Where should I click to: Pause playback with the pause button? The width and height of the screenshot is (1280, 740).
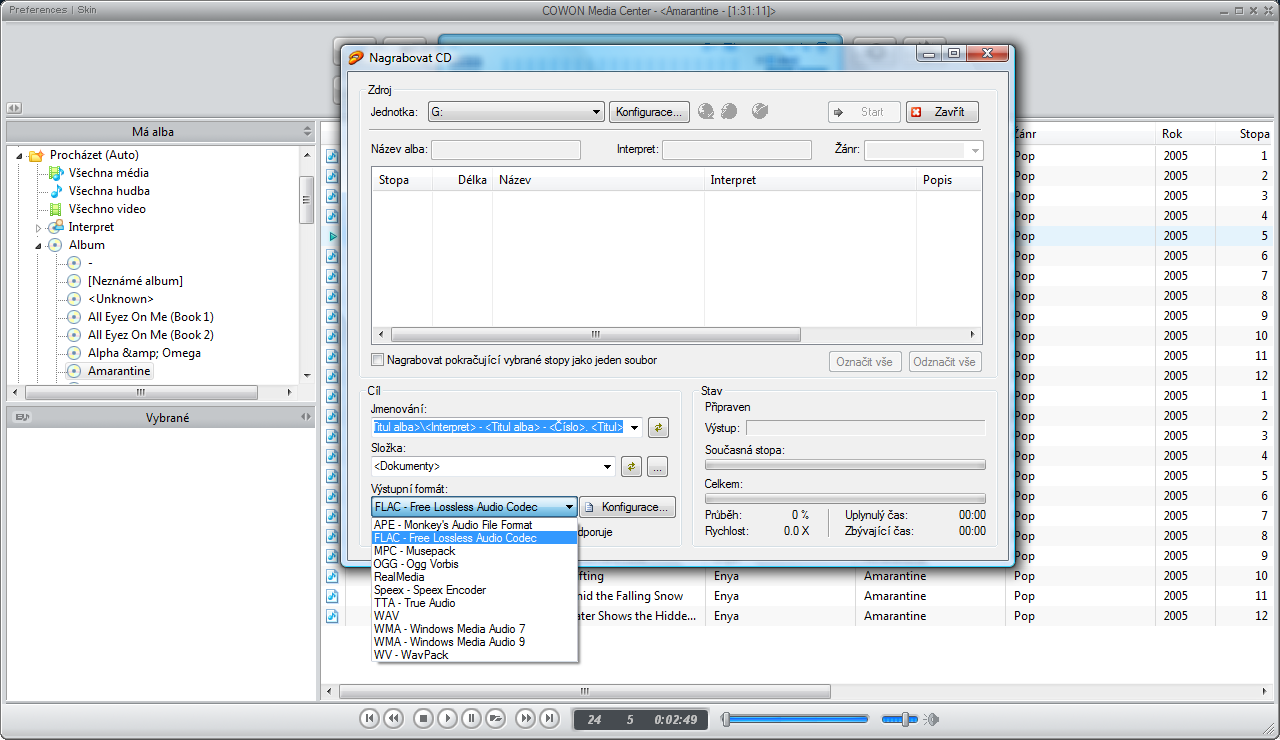pos(471,718)
